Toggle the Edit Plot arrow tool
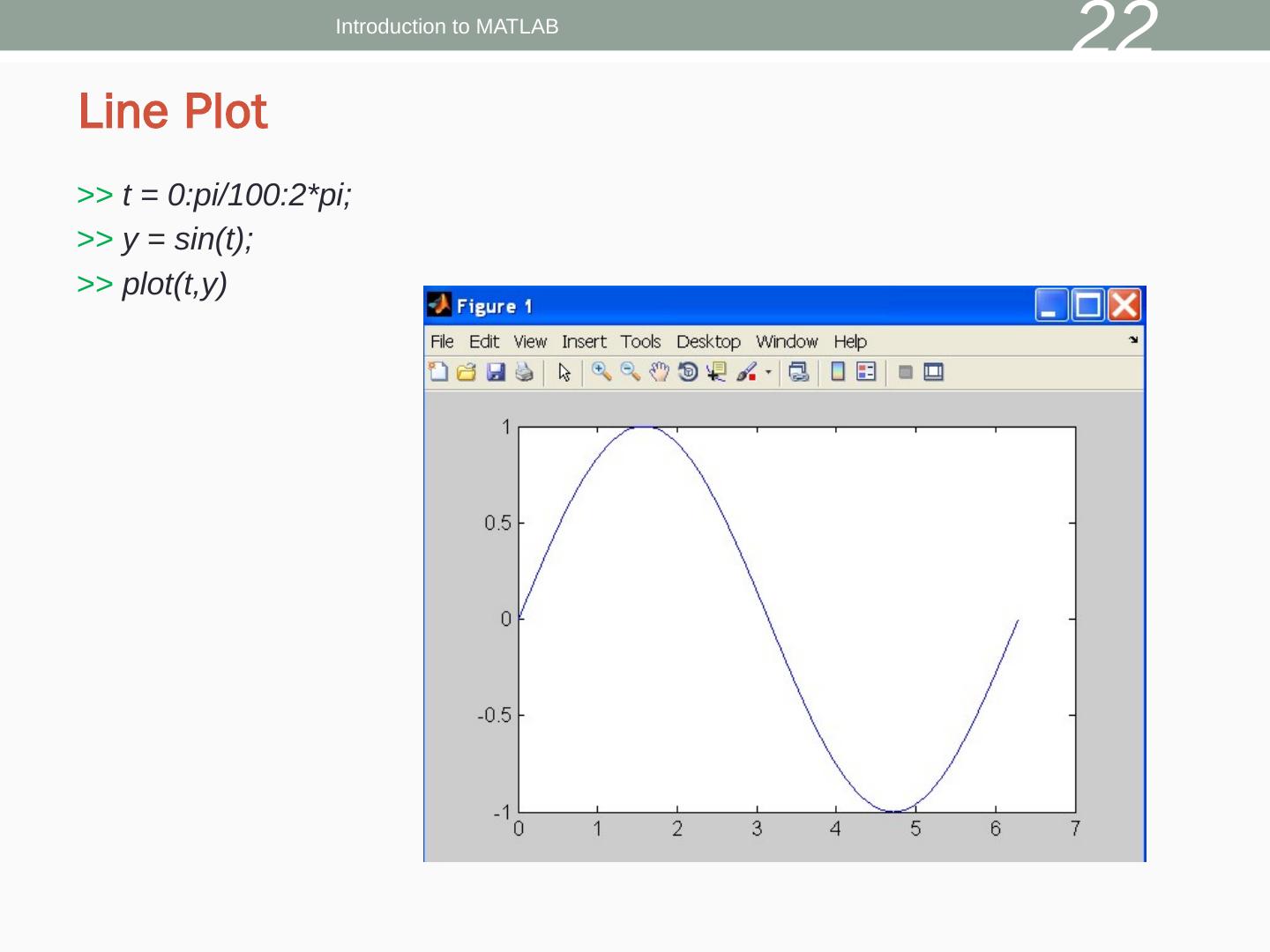The height and width of the screenshot is (952, 1270). tap(564, 372)
